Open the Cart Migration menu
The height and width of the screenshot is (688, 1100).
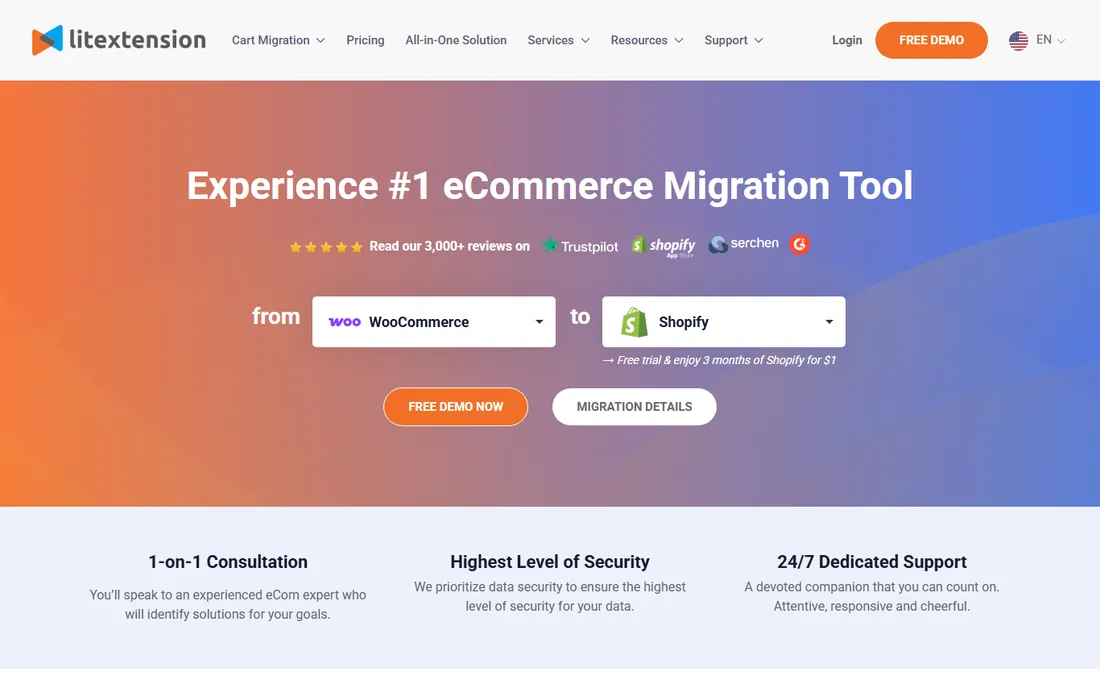[x=279, y=40]
